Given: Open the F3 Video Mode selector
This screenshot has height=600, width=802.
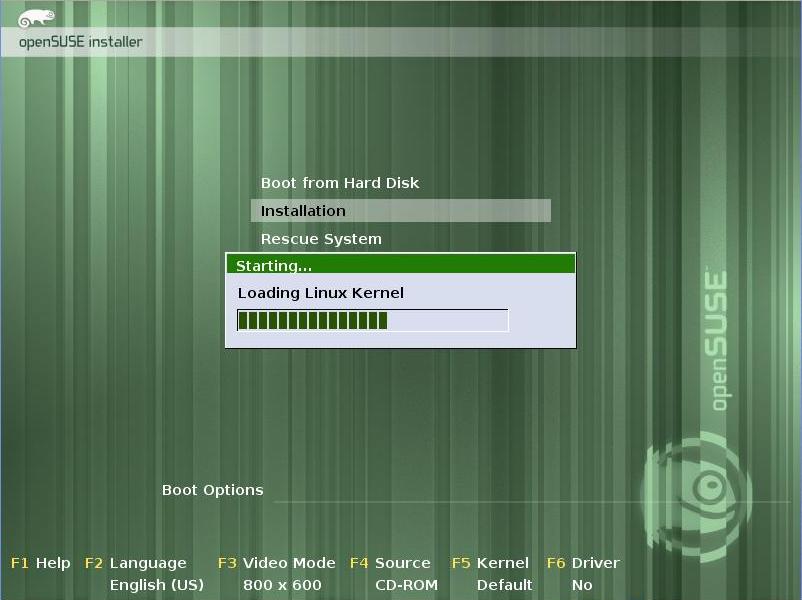Looking at the screenshot, I should (x=276, y=563).
